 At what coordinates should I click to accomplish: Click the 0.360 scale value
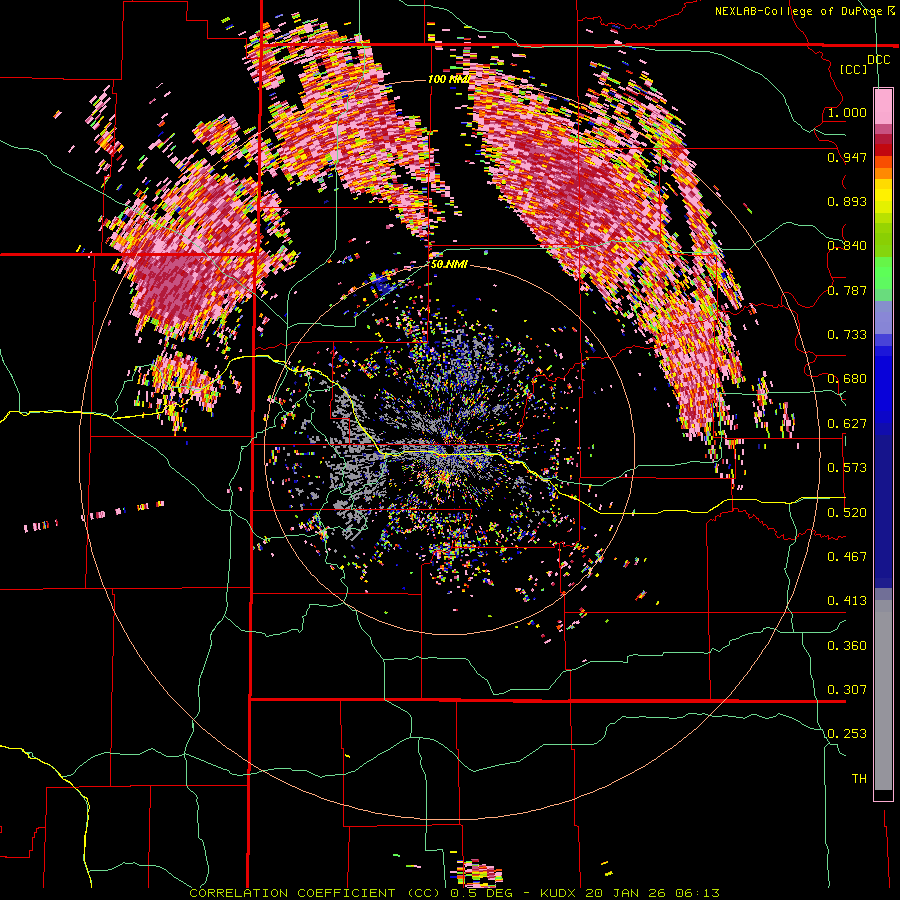point(847,646)
